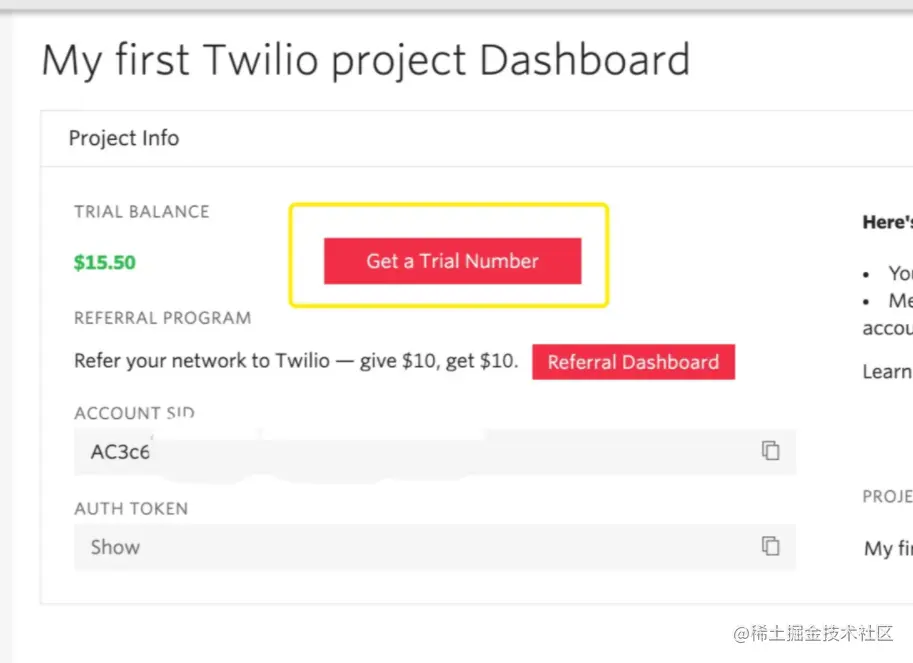
Task: Click the Refer your network to Twilio text
Action: pos(296,361)
